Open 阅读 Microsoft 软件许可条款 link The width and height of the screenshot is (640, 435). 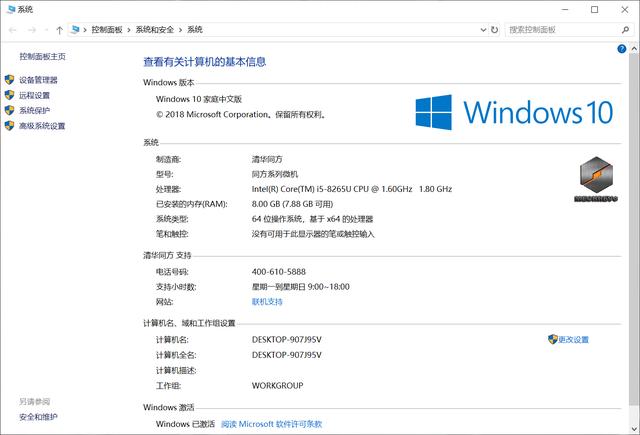click(271, 424)
